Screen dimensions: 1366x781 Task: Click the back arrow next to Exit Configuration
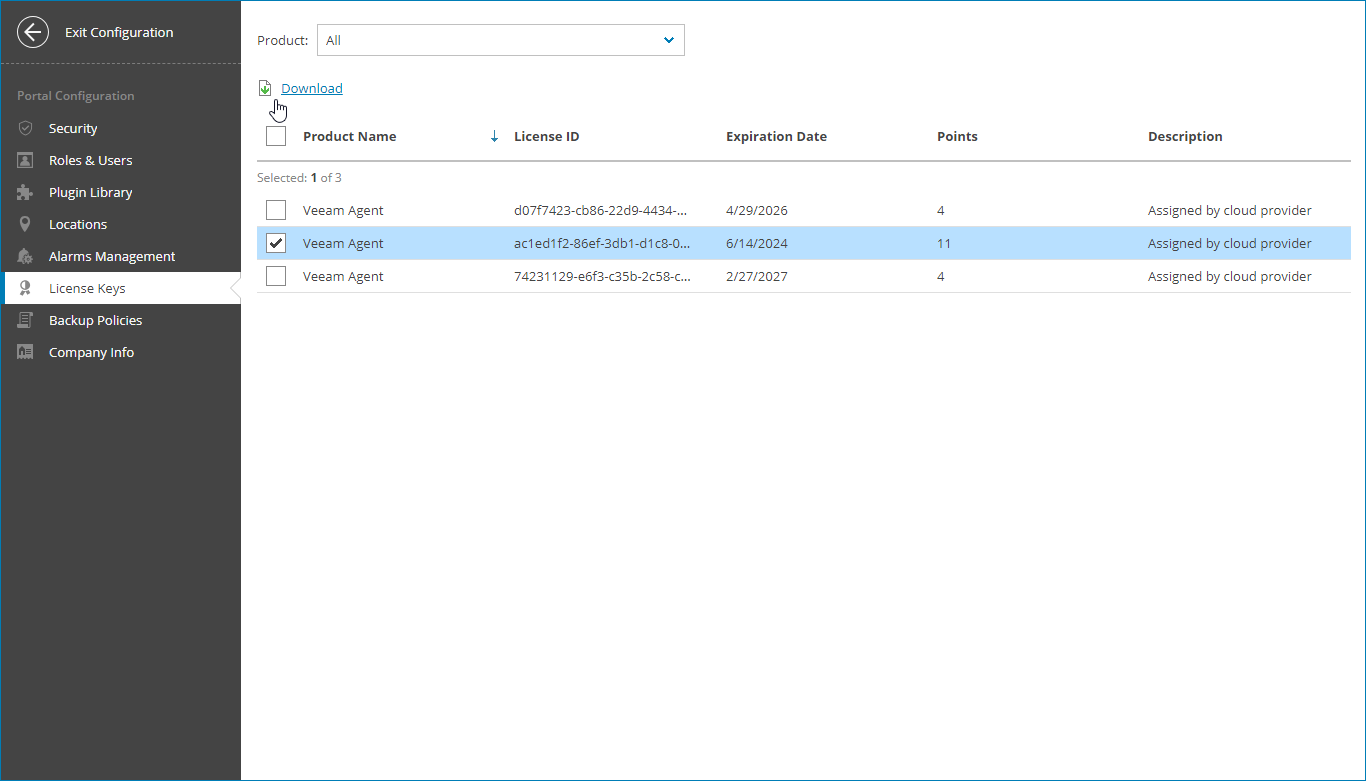click(x=32, y=32)
